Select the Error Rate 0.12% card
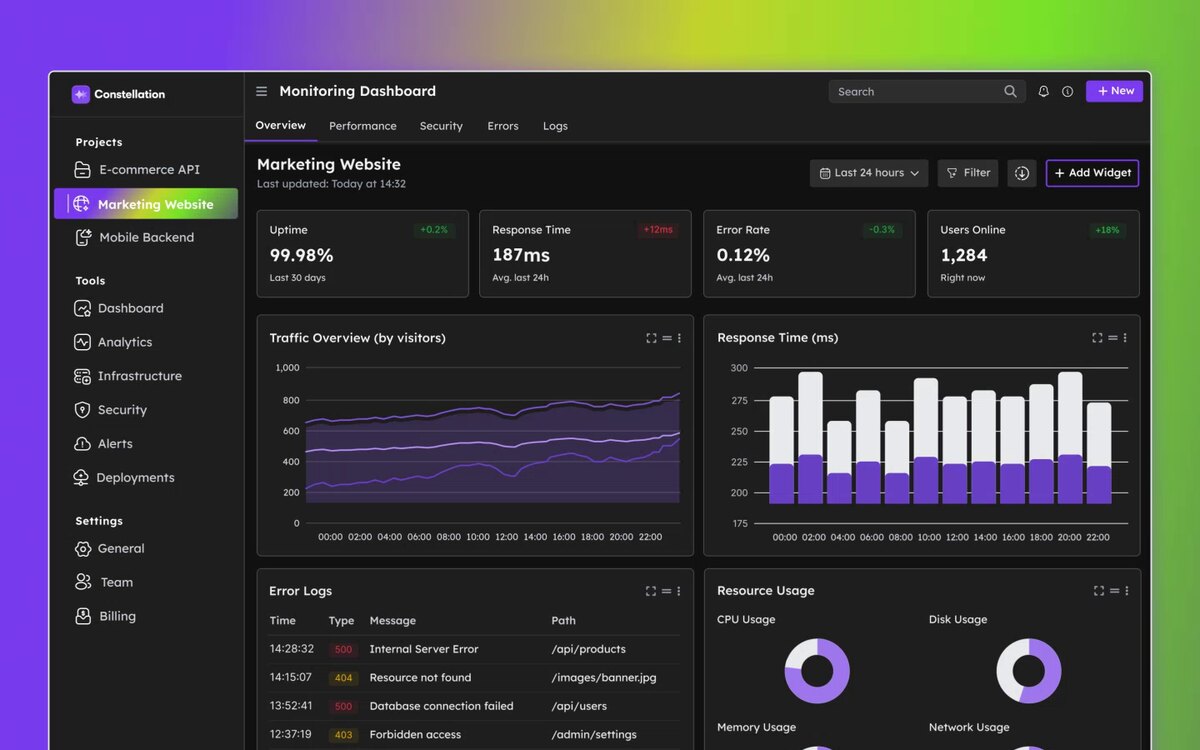 pyautogui.click(x=809, y=254)
